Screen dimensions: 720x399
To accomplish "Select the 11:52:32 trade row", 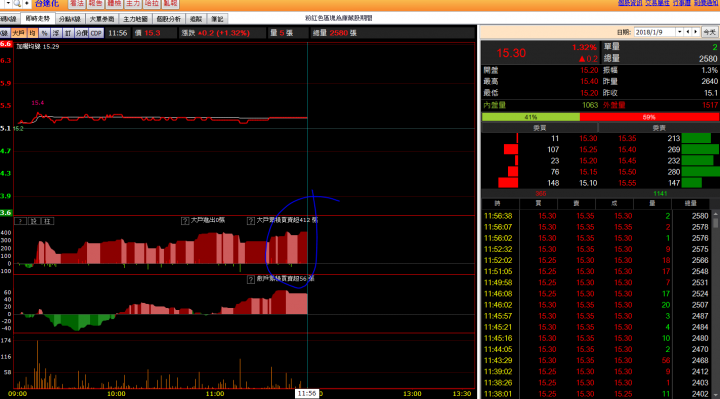I will point(596,249).
